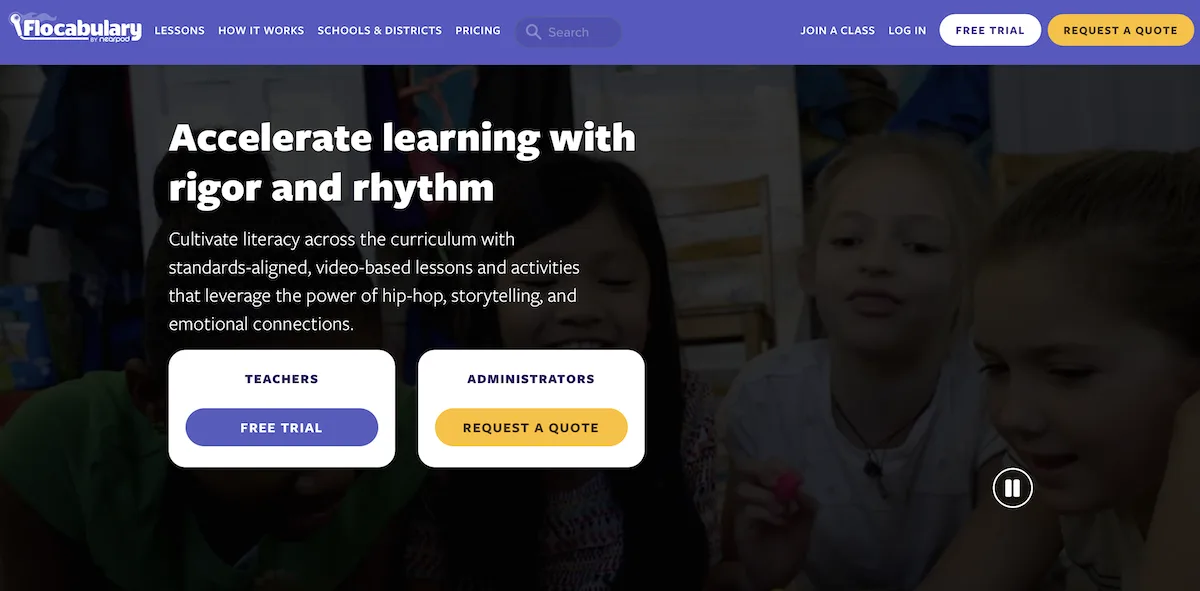Click the white Free Trial header button
The height and width of the screenshot is (591, 1200).
tap(990, 30)
